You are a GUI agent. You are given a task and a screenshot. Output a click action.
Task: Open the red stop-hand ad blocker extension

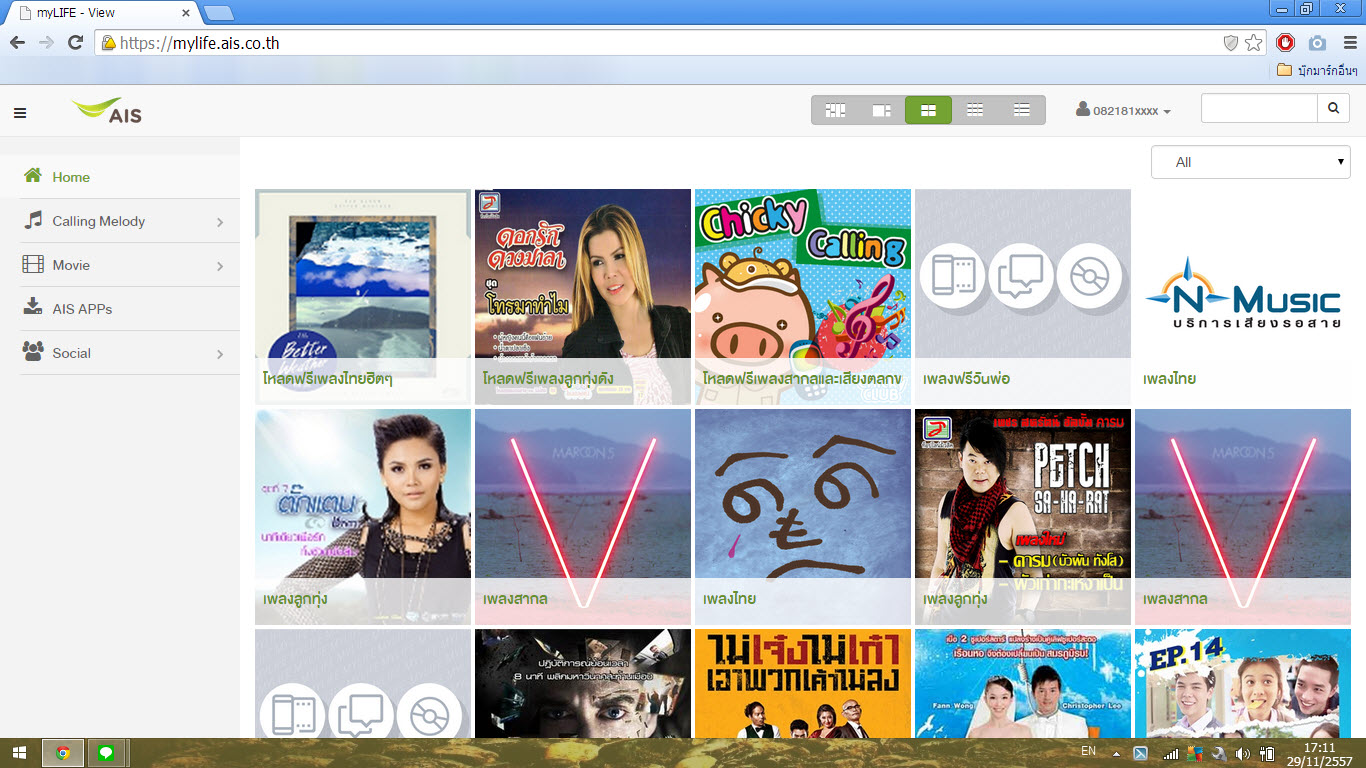coord(1286,43)
